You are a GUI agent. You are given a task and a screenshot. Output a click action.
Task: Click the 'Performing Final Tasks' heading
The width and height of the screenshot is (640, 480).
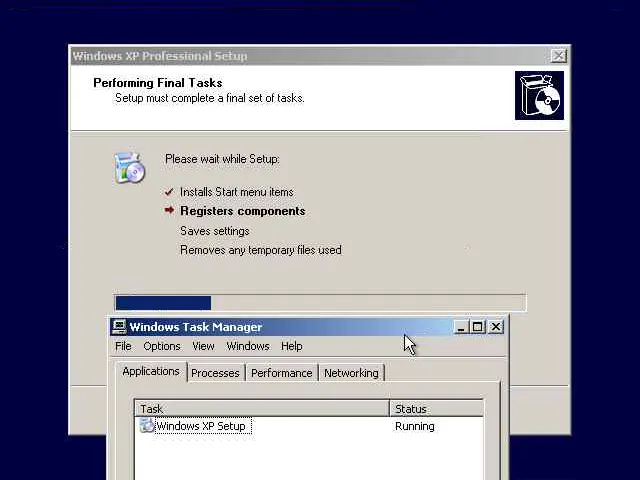tap(158, 83)
